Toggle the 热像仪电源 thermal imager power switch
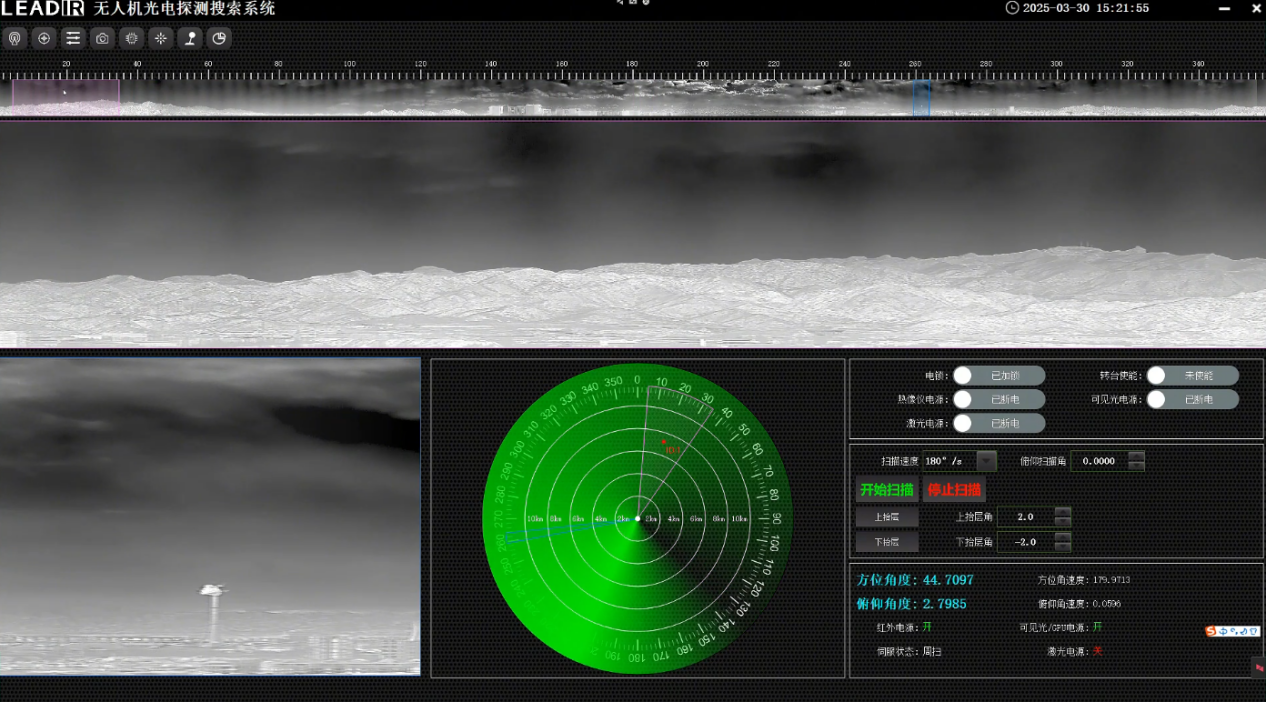Image resolution: width=1266 pixels, height=702 pixels. 998,399
